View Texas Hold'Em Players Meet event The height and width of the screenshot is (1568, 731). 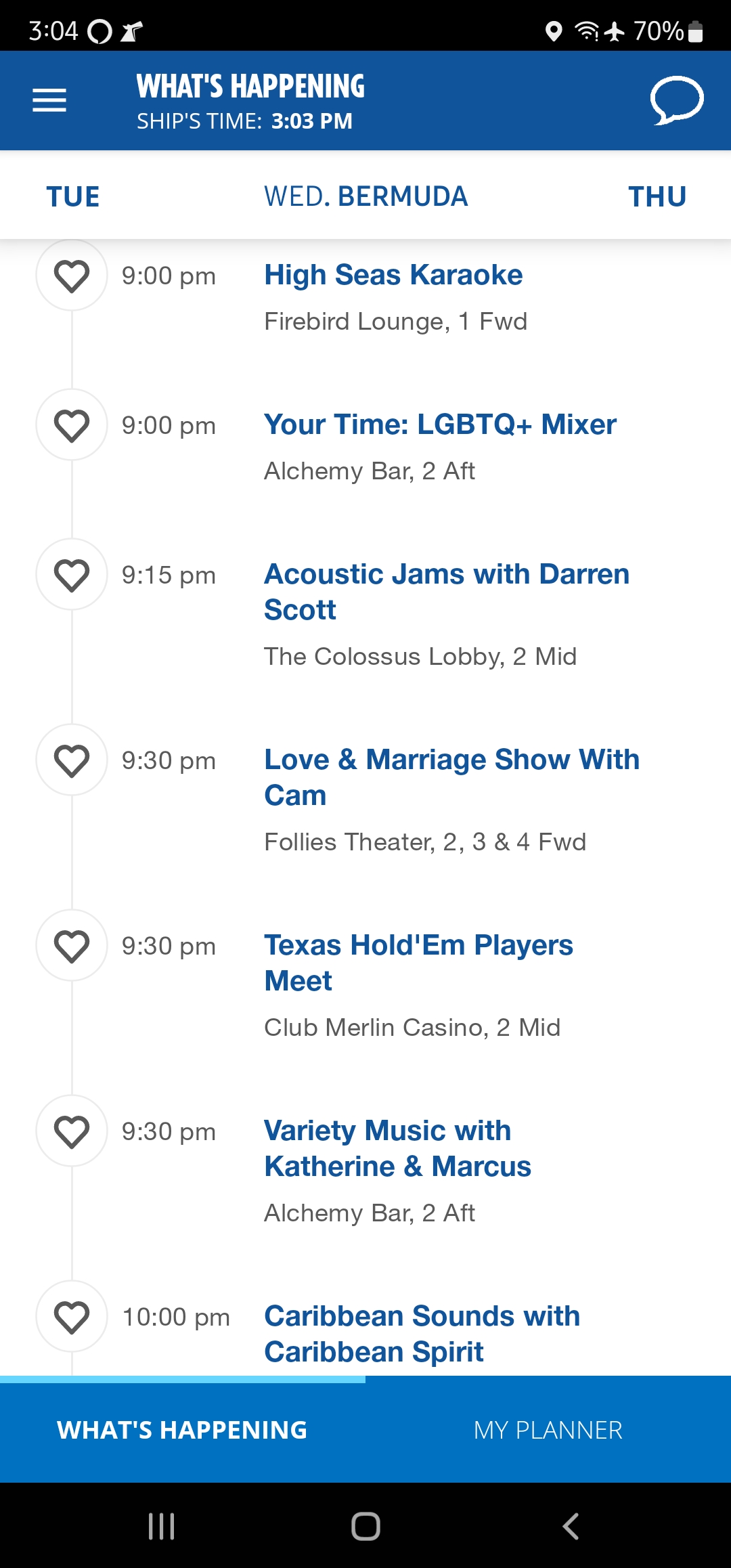pos(418,963)
